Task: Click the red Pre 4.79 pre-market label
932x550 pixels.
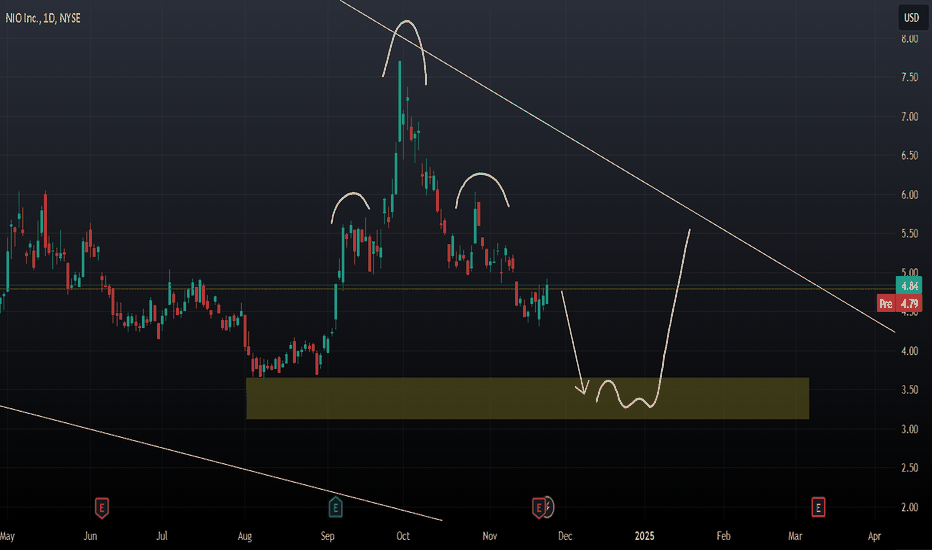Action: [900, 303]
